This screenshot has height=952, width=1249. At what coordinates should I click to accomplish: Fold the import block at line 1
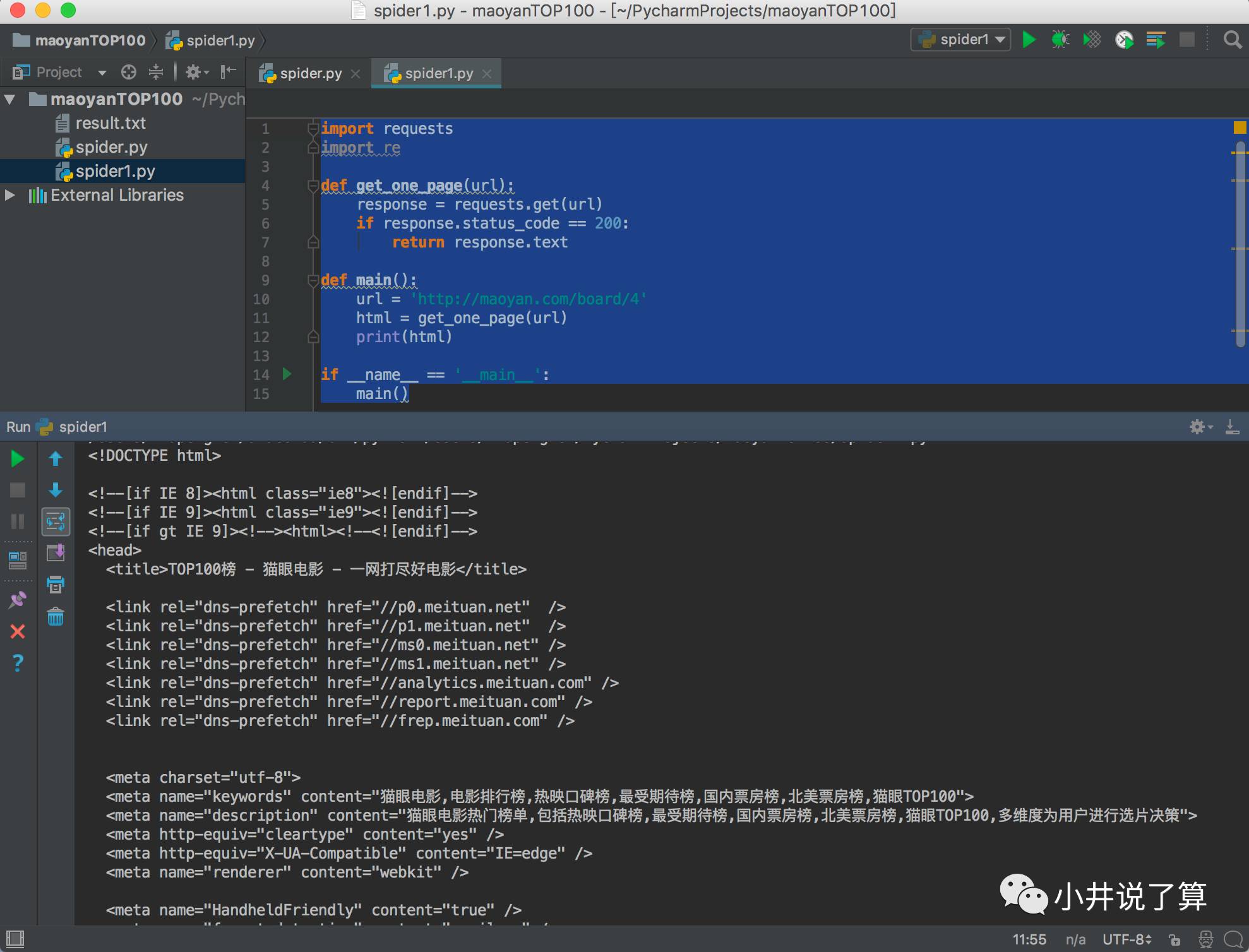click(313, 129)
